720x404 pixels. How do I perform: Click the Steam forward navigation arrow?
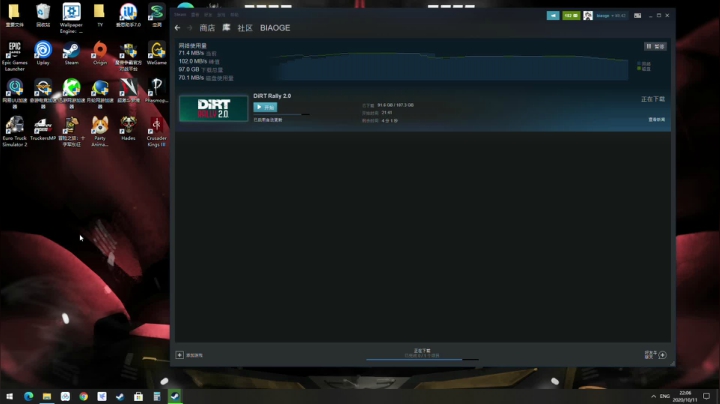(x=189, y=28)
